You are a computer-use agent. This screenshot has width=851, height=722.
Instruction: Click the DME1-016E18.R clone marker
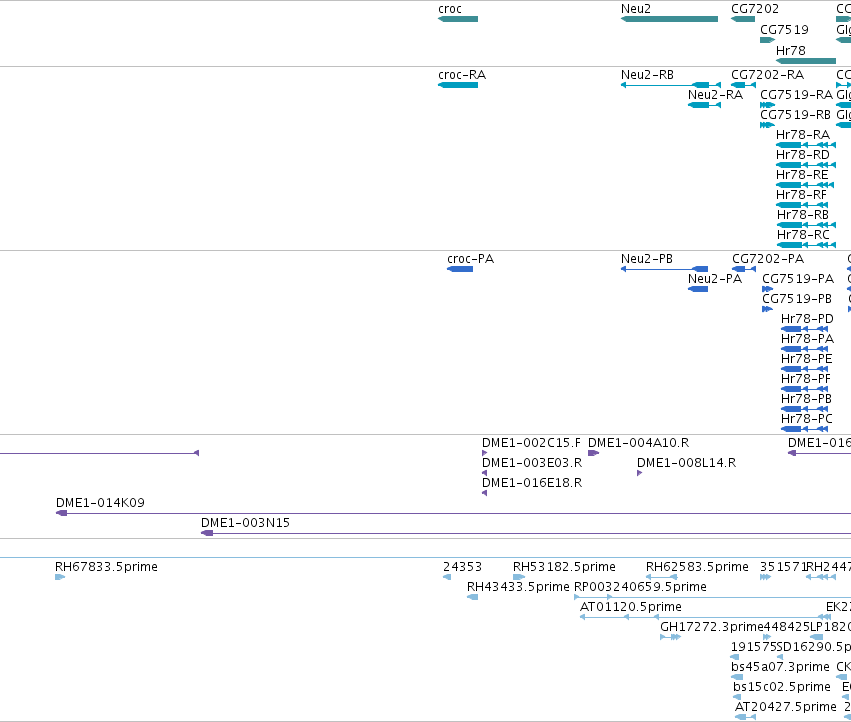(x=485, y=493)
